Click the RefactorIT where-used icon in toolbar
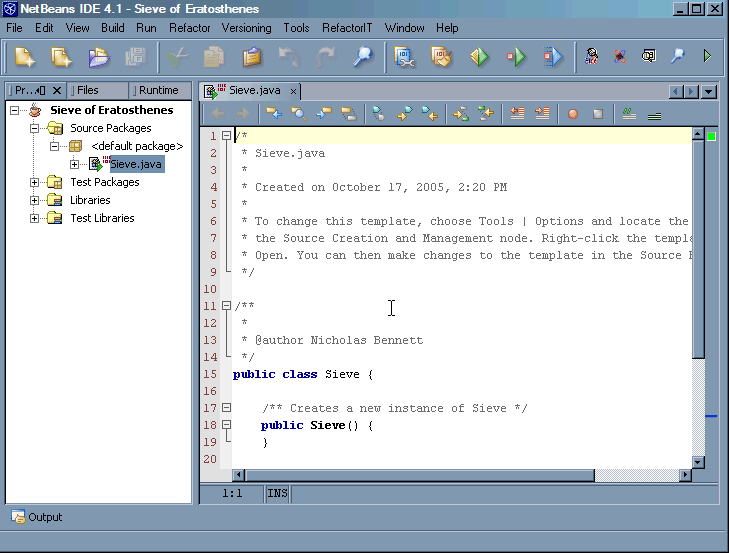The image size is (729, 553). pos(649,56)
